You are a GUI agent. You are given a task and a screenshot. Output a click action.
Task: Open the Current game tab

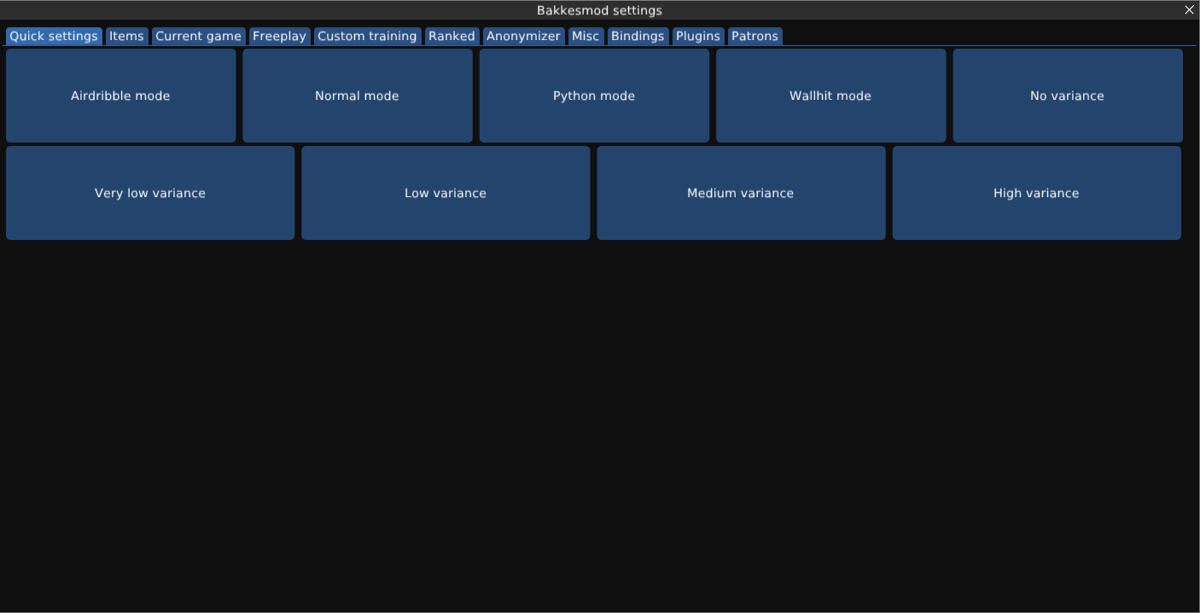(198, 36)
